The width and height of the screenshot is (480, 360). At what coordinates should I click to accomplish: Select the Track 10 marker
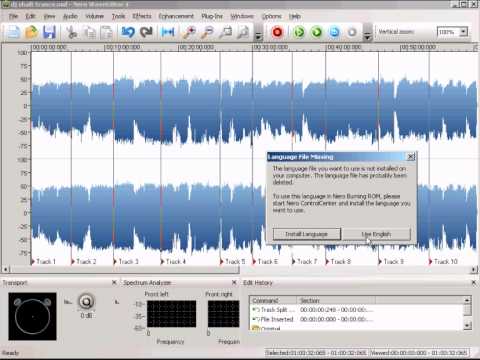click(x=444, y=262)
